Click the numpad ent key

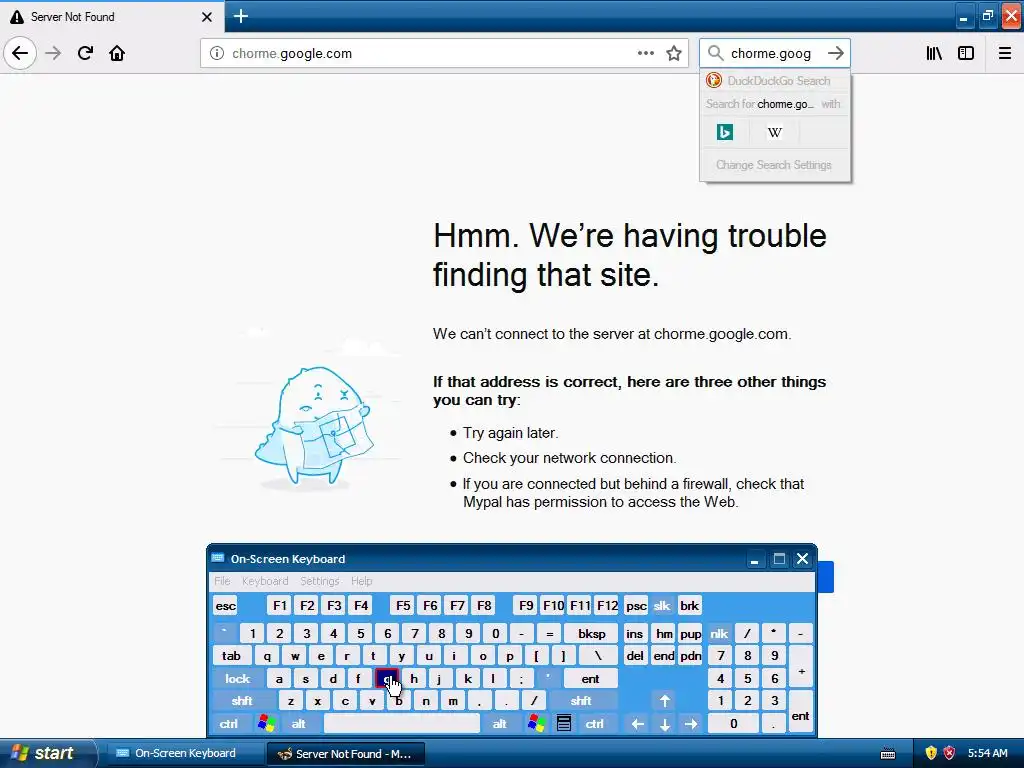801,712
